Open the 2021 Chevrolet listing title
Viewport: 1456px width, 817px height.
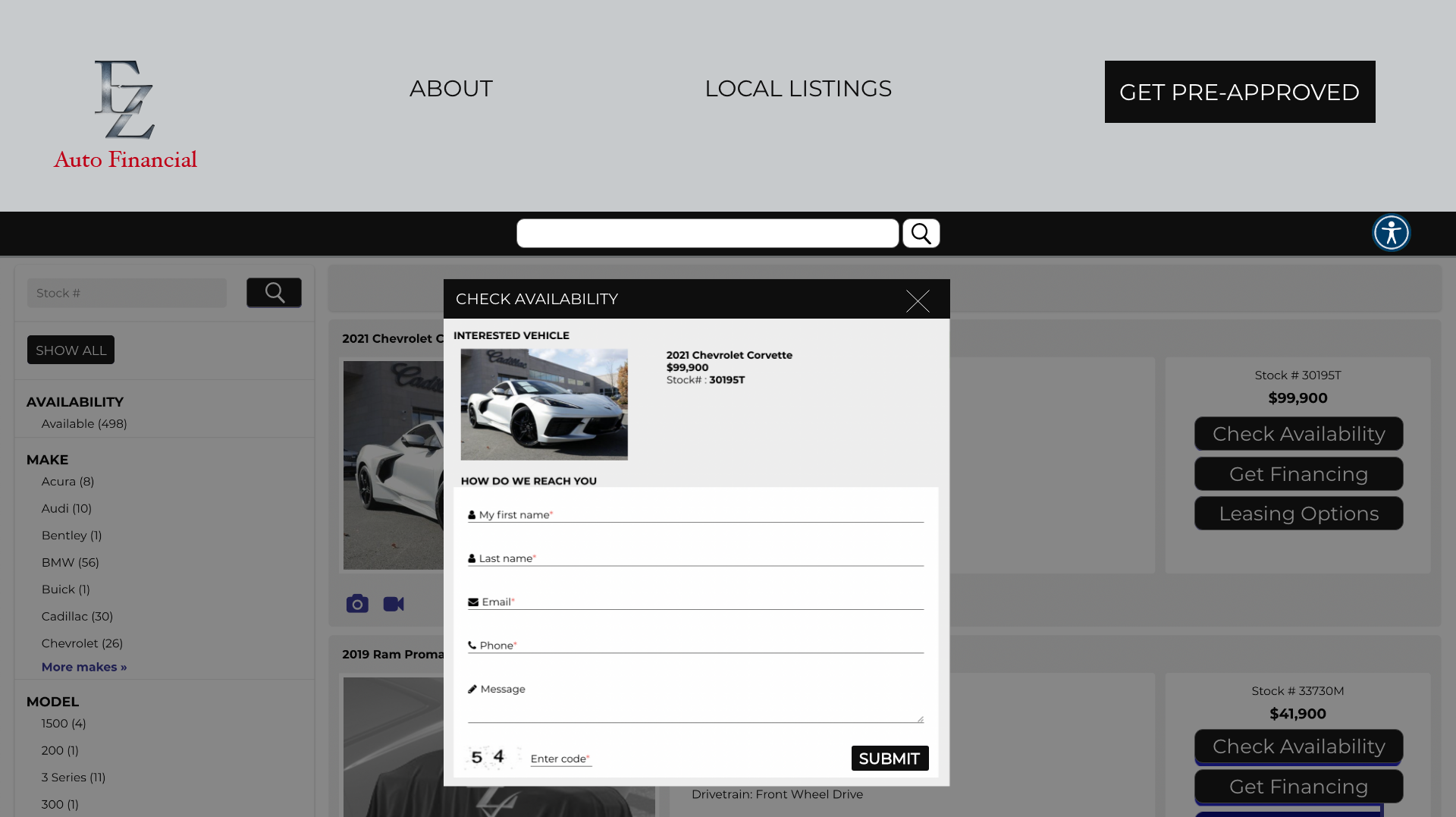coord(393,338)
